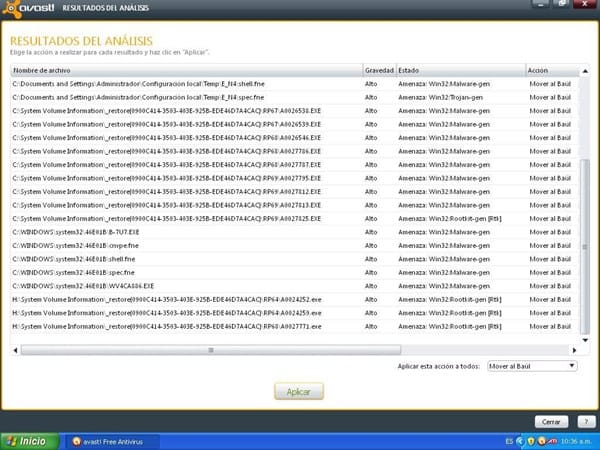Open Acción dropdown for Temp\E_N4\shell.fne row
Screen dimensions: 600x450
click(x=550, y=84)
